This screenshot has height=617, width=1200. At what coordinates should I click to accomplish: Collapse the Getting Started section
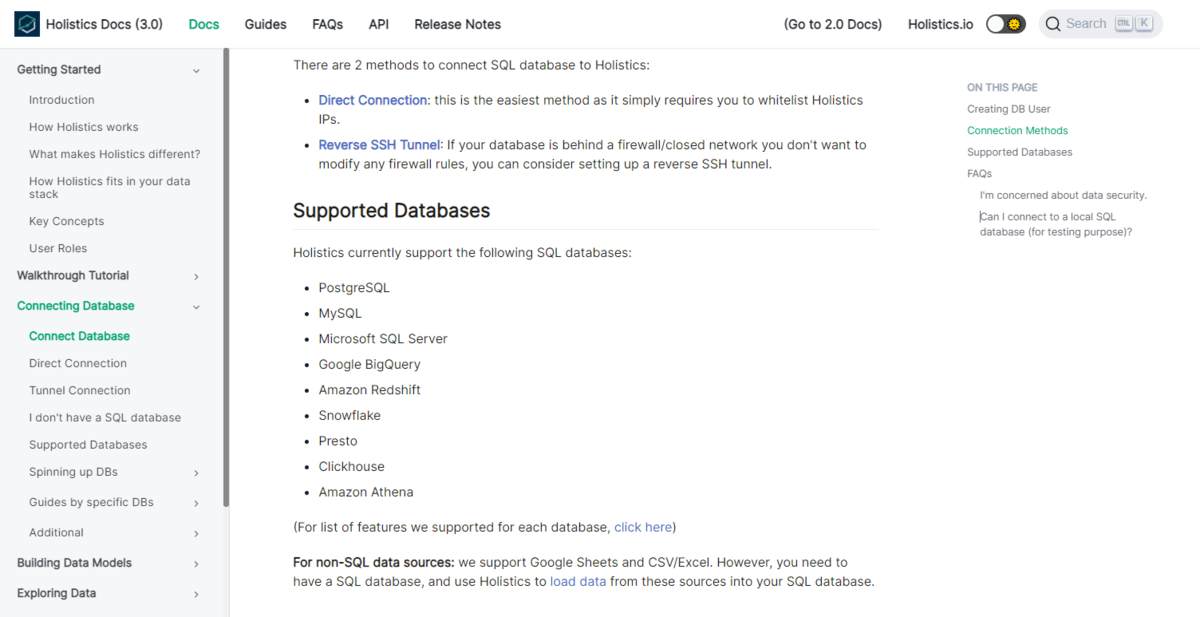pyautogui.click(x=196, y=70)
